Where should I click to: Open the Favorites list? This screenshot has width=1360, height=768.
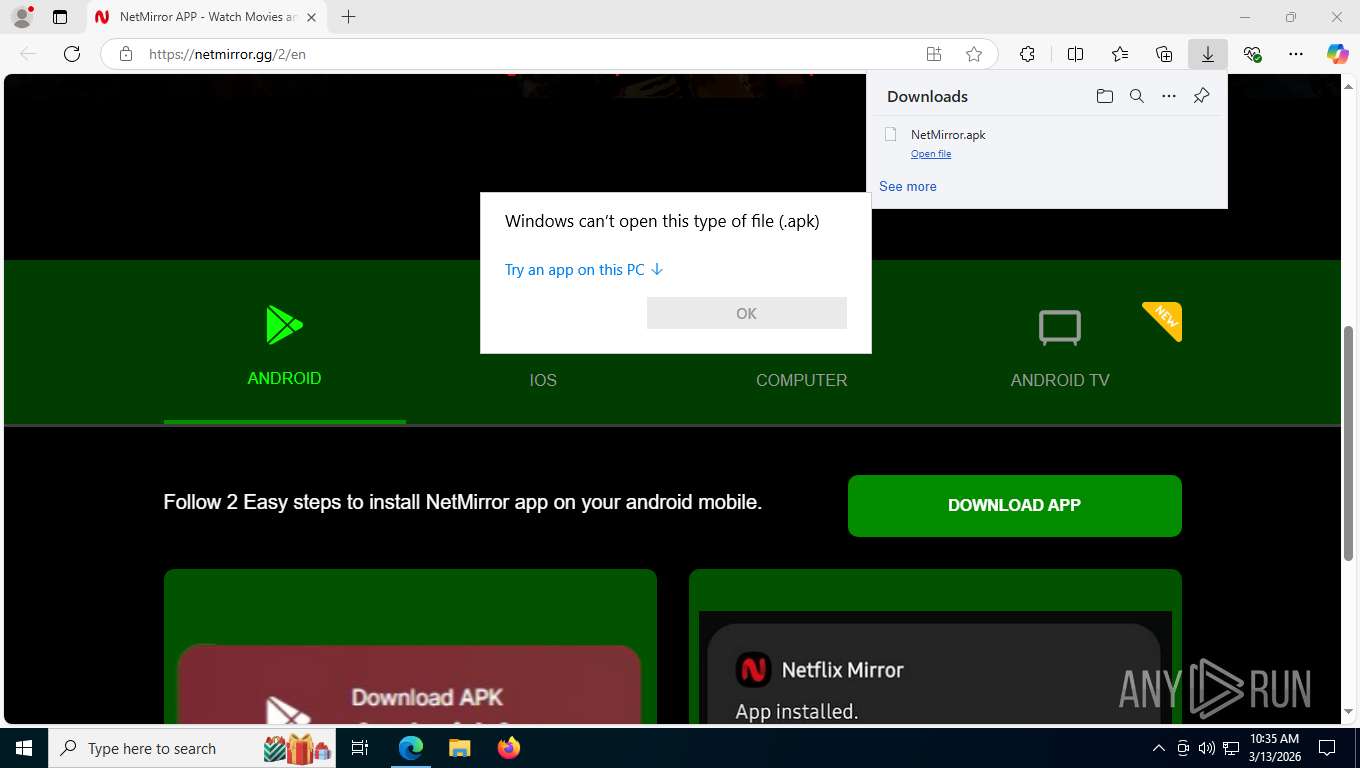[1120, 54]
